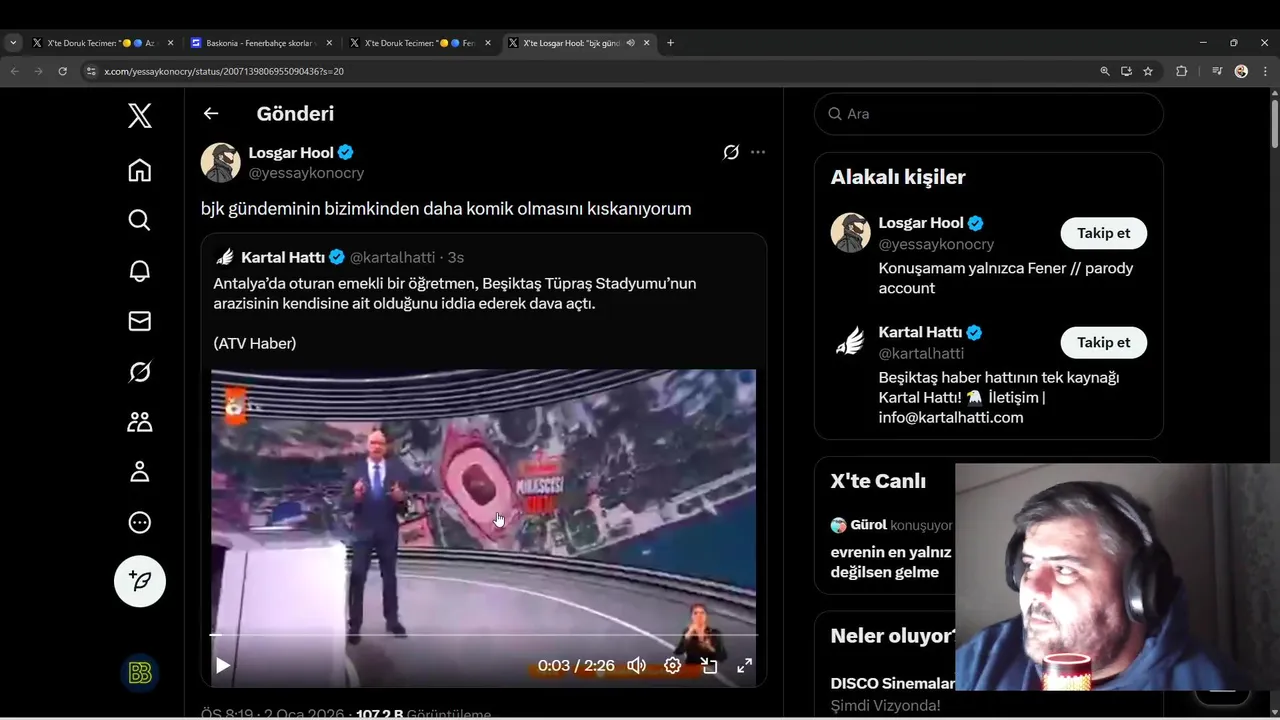Go back with the Gönderi arrow
Image resolution: width=1280 pixels, height=720 pixels.
211,113
